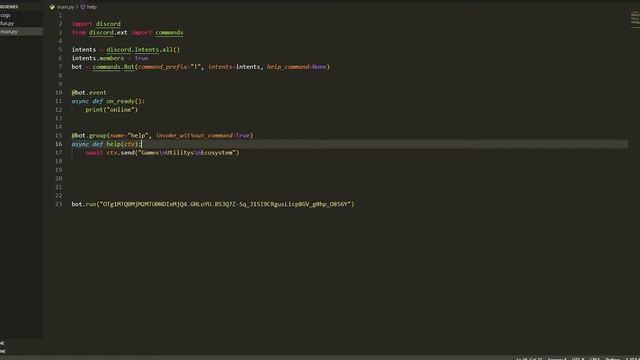The width and height of the screenshot is (640, 360).
Task: Click the bot token string on line 23
Action: pyautogui.click(x=225, y=204)
